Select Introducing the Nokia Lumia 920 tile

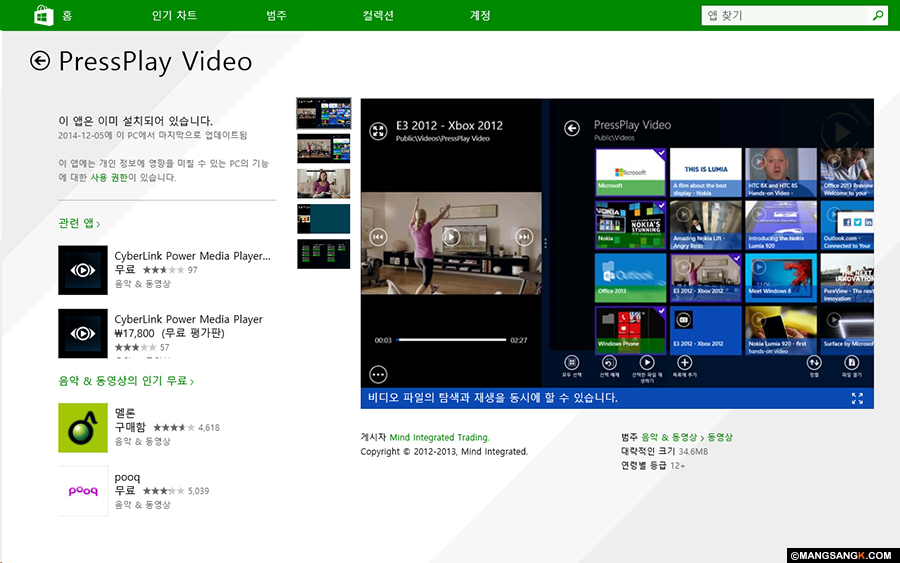(781, 225)
